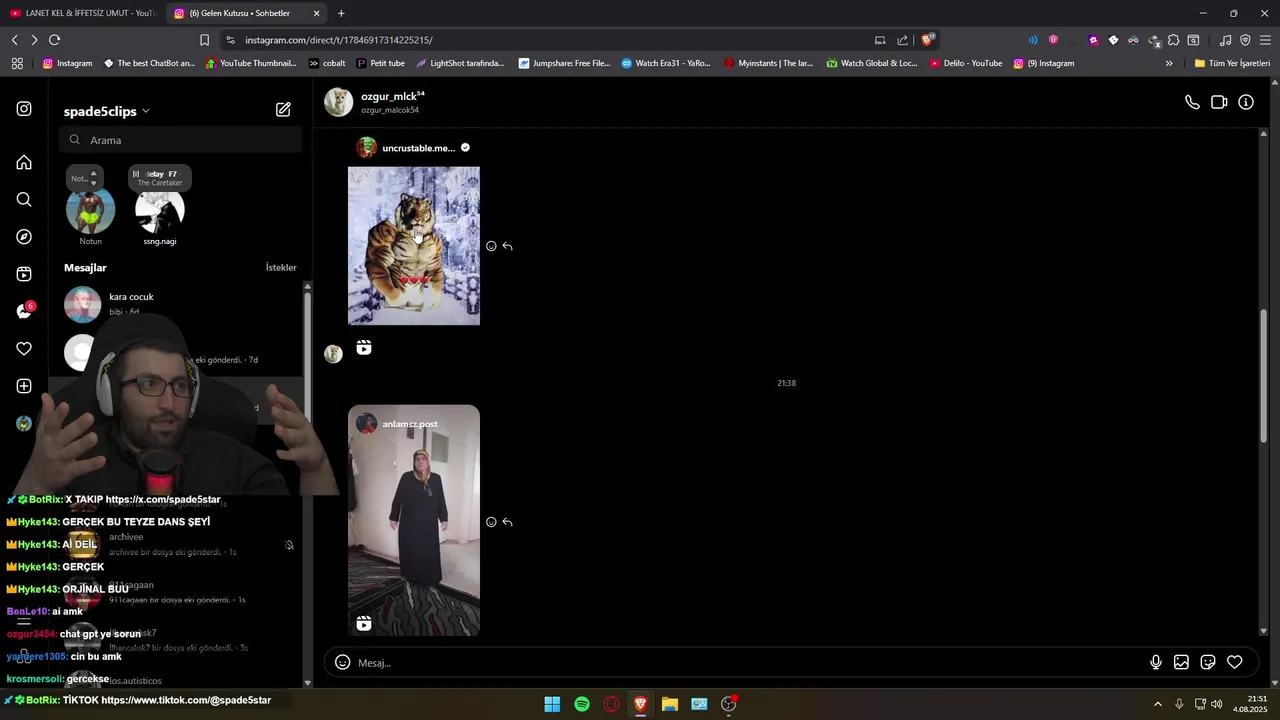
Task: Open the İstekler message requests link
Action: [x=281, y=268]
